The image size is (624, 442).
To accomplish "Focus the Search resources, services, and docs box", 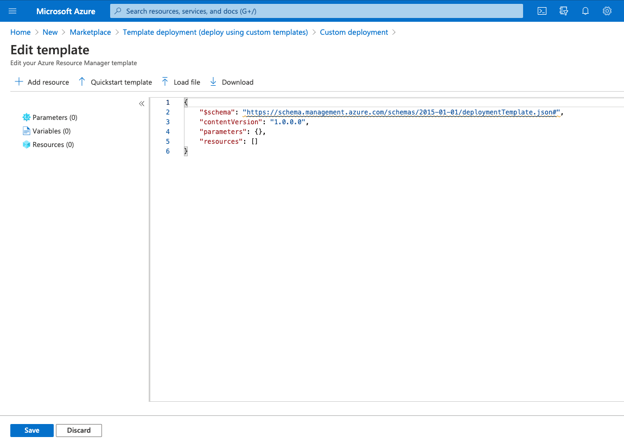I will [x=316, y=11].
